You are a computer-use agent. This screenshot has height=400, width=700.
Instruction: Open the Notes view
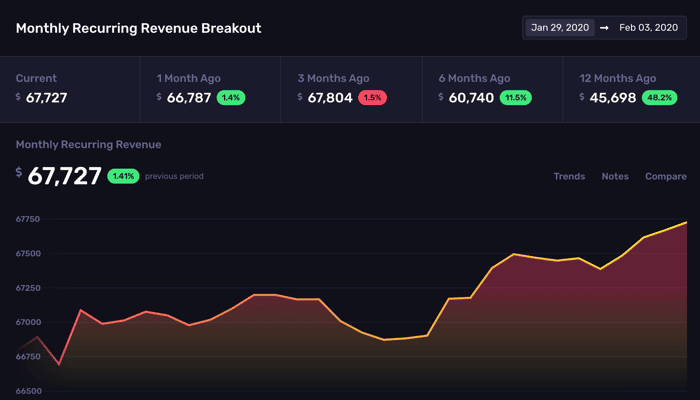click(615, 176)
